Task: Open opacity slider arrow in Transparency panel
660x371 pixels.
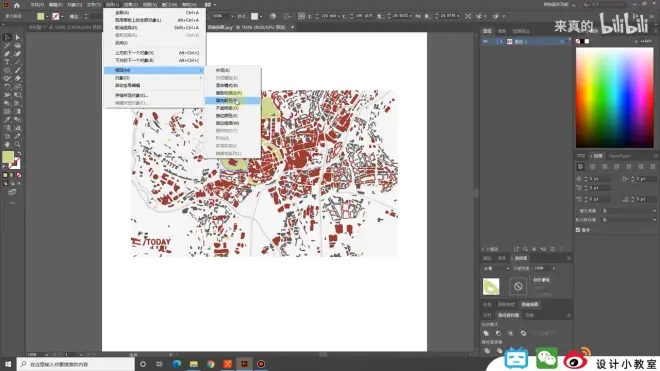Action: click(x=554, y=268)
